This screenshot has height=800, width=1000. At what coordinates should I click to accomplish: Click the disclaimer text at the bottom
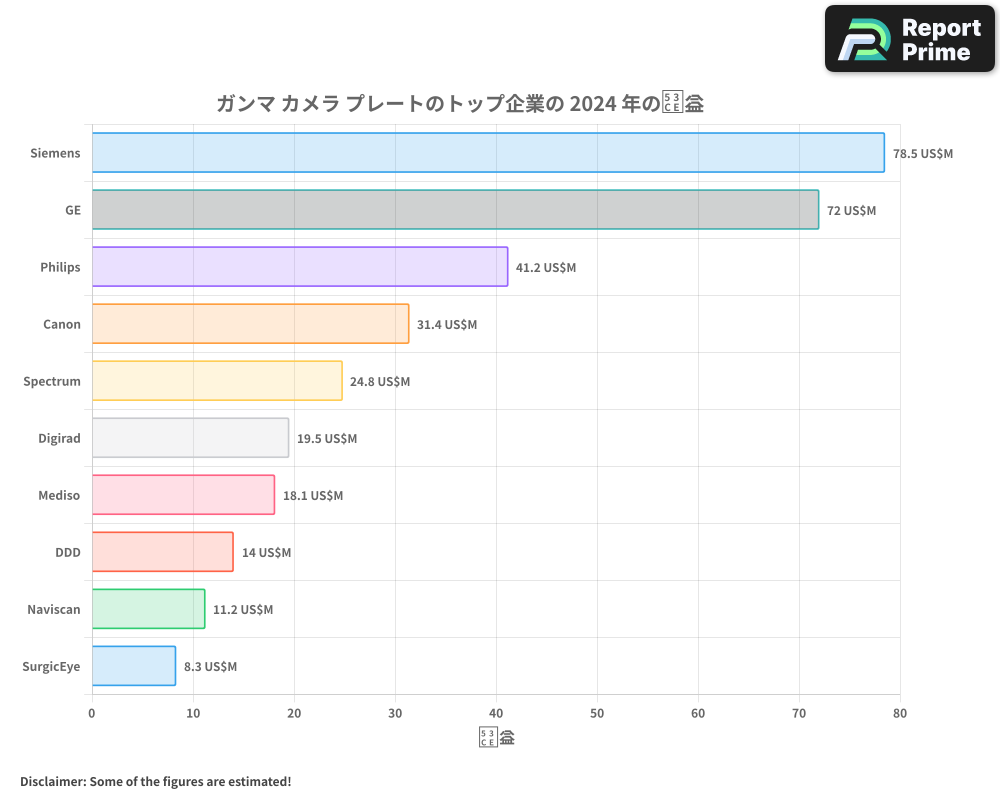click(156, 781)
